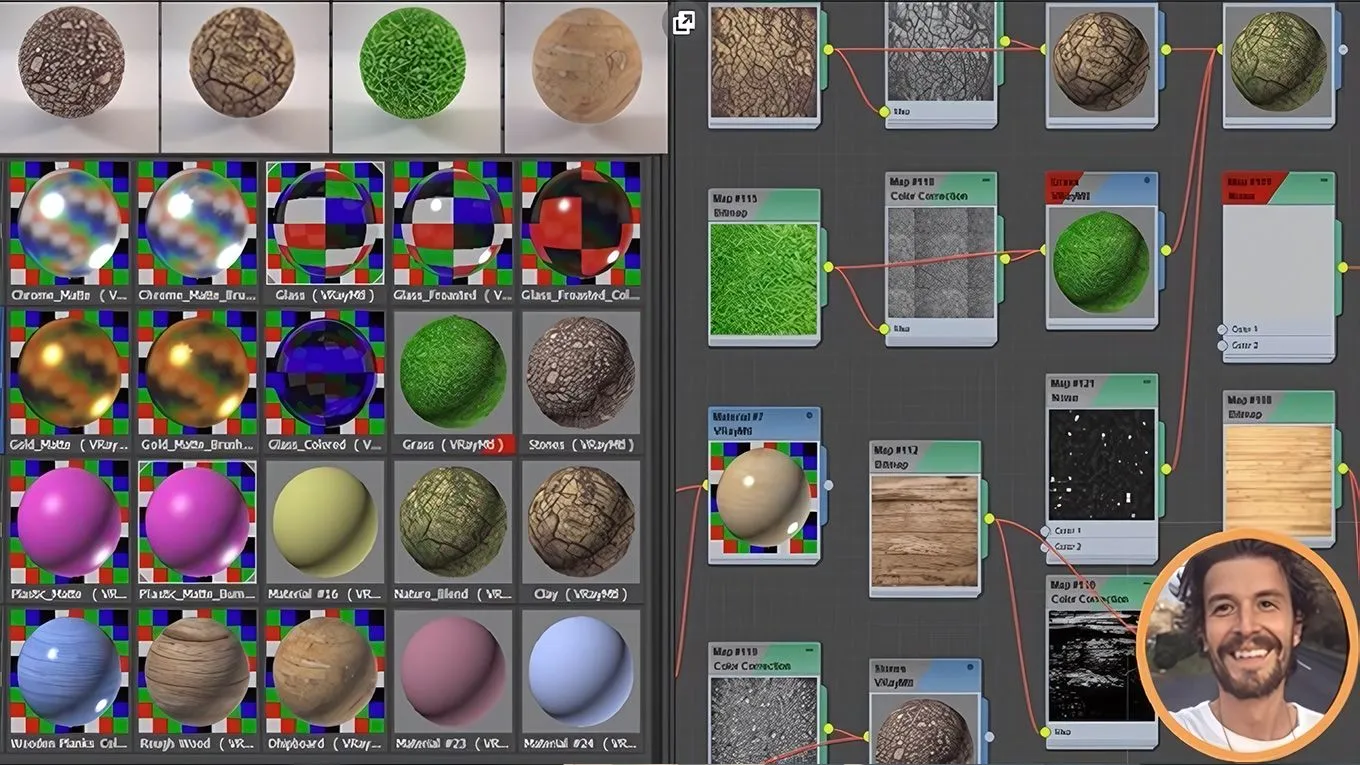Collapse the Map #118 Color Correction node

pyautogui.click(x=986, y=180)
